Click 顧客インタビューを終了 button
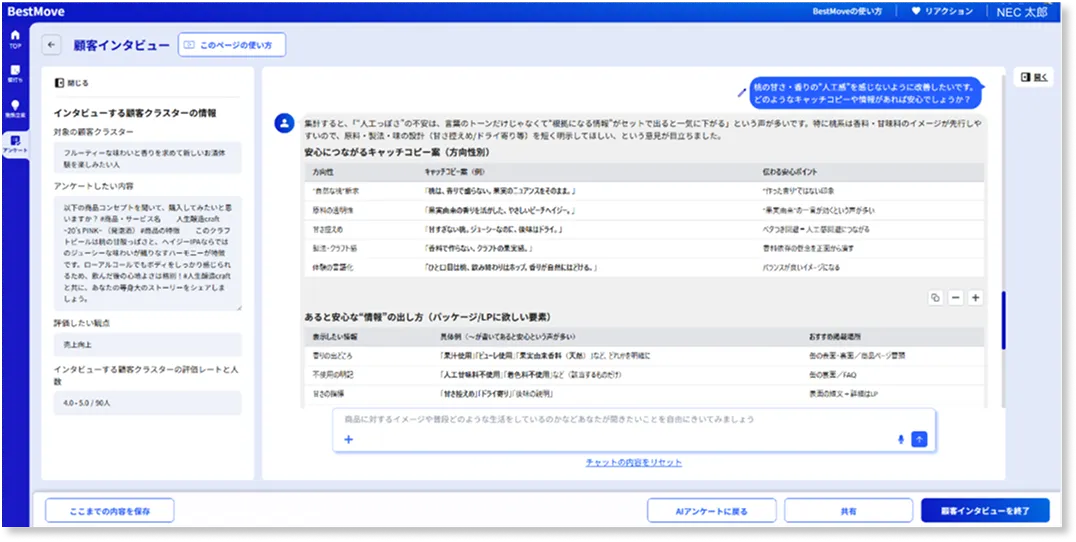This screenshot has width=1076, height=542. tap(985, 511)
